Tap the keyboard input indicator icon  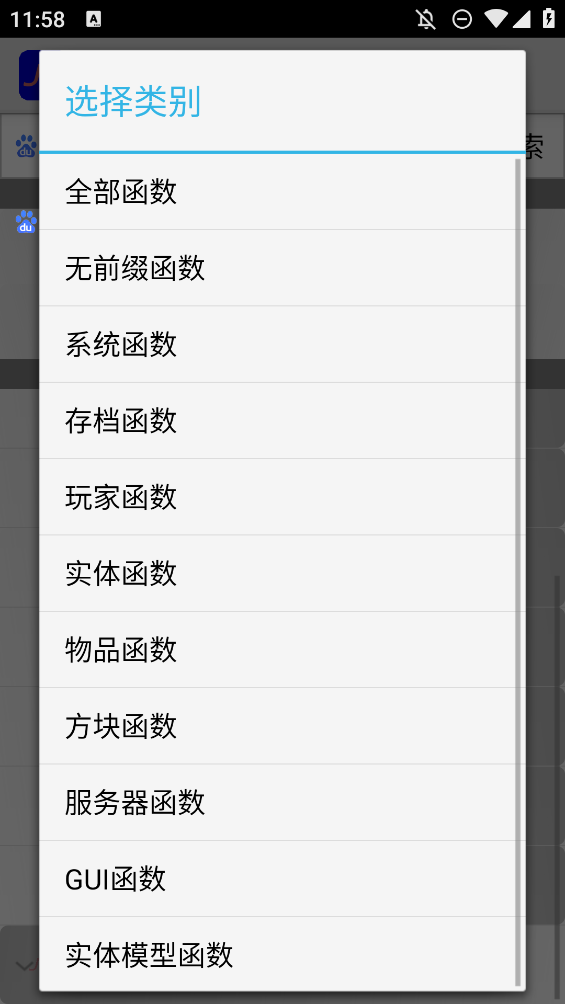(x=94, y=20)
